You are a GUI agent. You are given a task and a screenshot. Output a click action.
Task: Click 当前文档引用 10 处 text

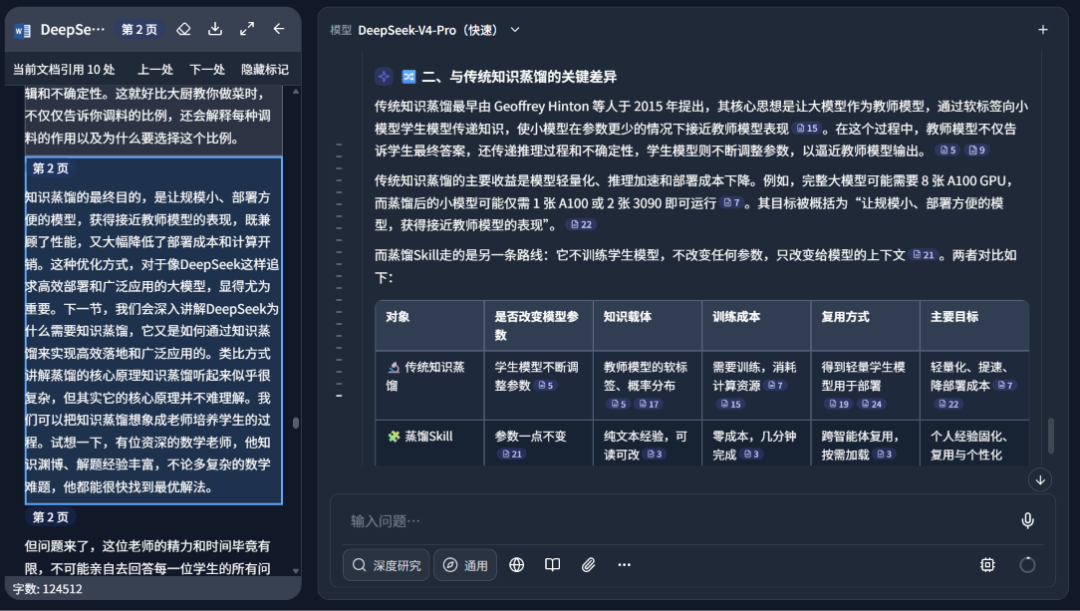[x=63, y=70]
